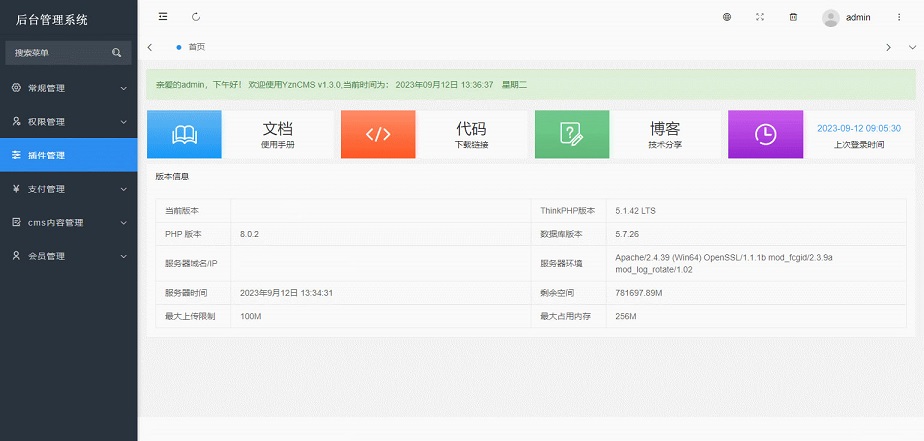The image size is (924, 441).
Task: Click the 服务器环境 label cell
Action: click(569, 264)
